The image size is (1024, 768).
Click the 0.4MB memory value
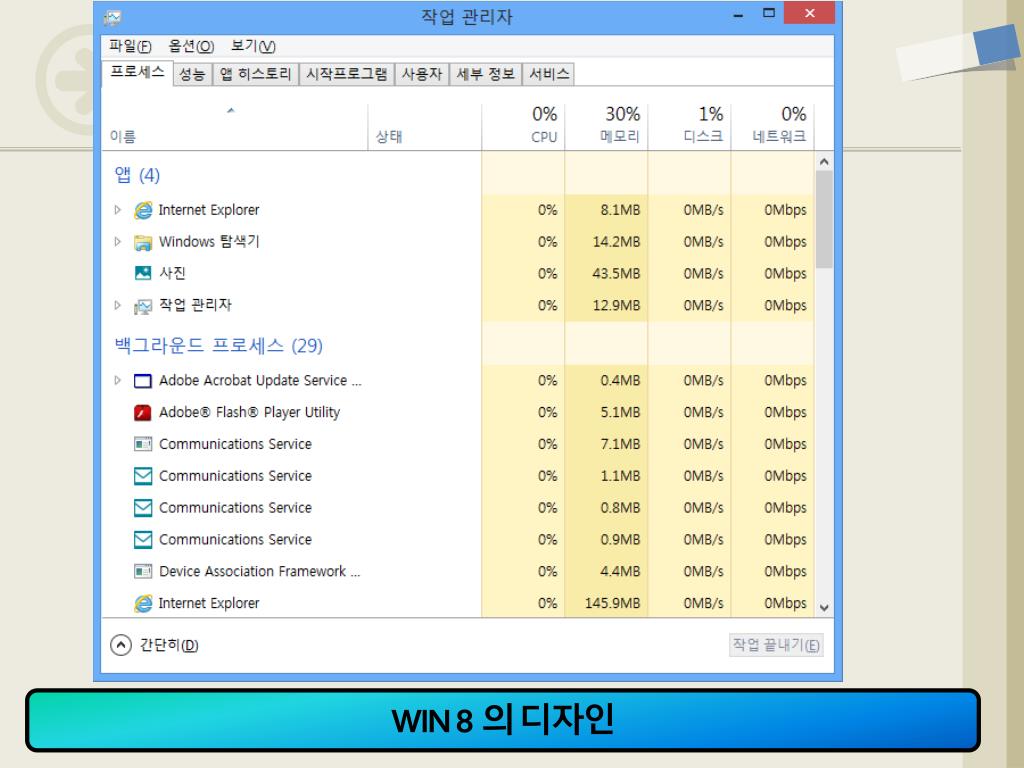pyautogui.click(x=620, y=381)
